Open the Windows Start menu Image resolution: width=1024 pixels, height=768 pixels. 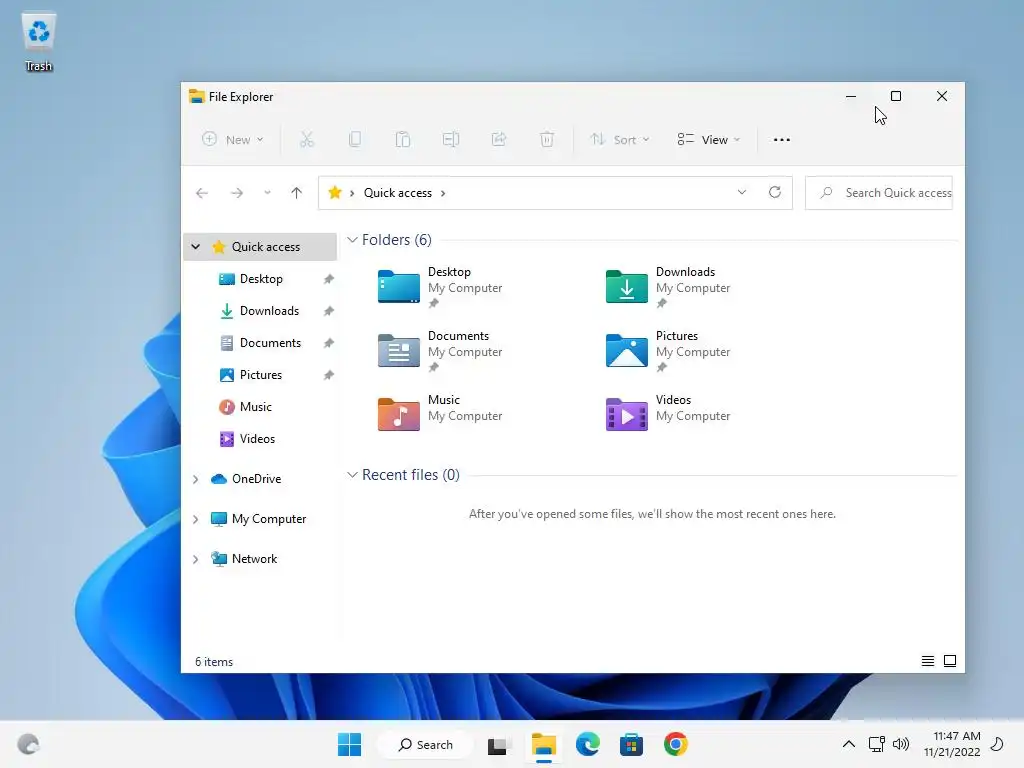click(x=349, y=744)
